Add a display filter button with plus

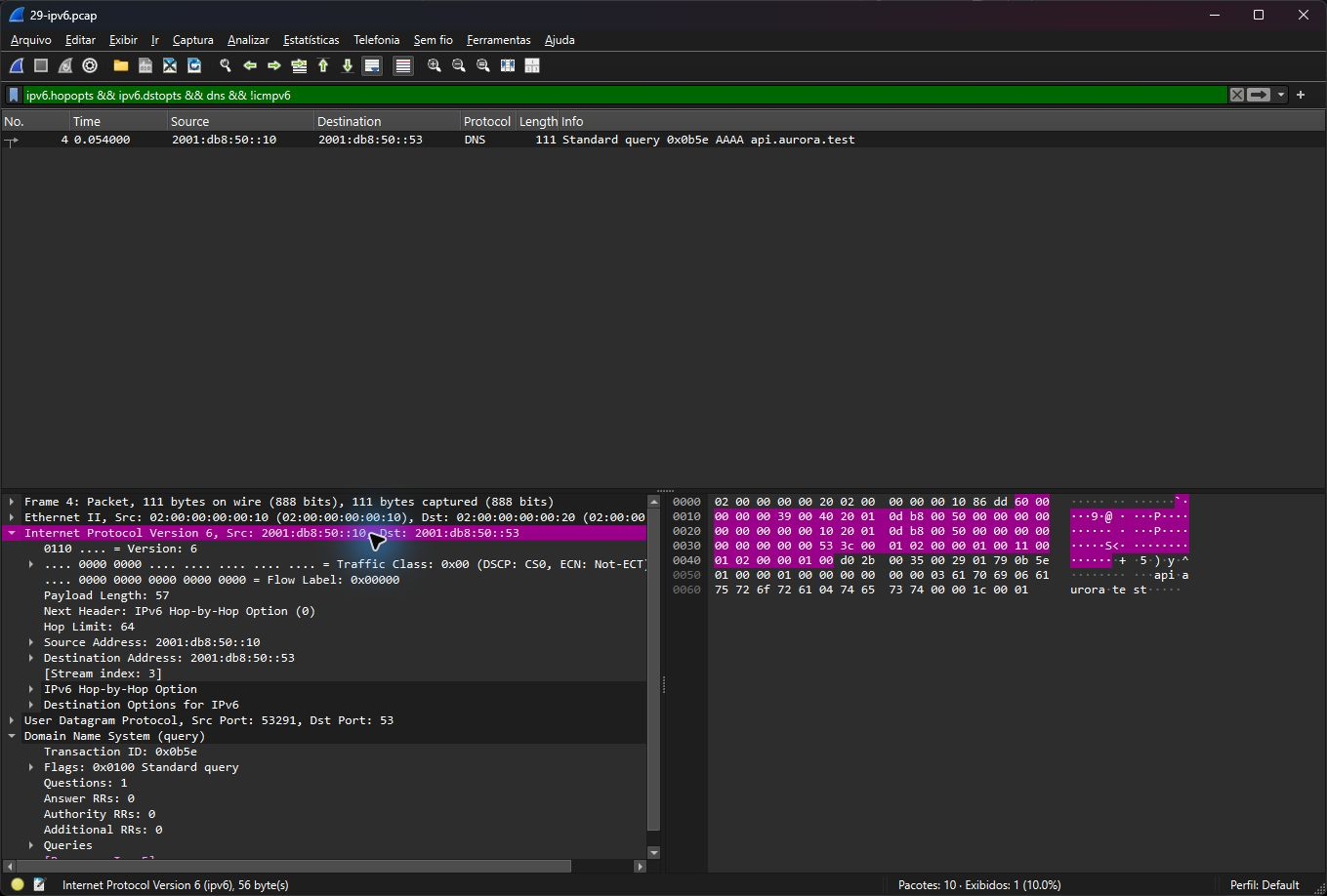[x=1301, y=95]
